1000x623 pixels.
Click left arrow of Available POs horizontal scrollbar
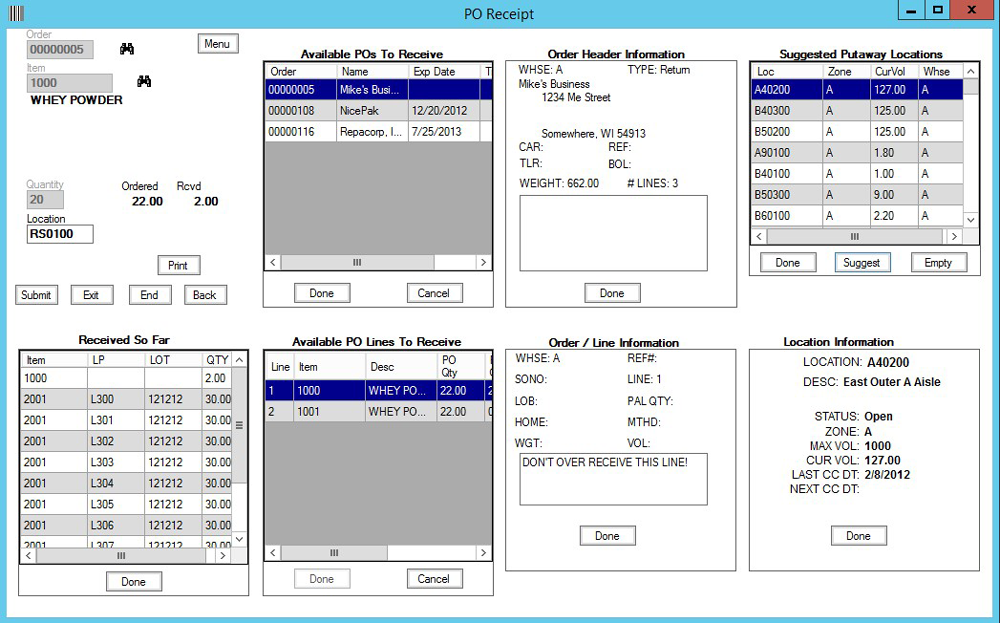click(273, 262)
